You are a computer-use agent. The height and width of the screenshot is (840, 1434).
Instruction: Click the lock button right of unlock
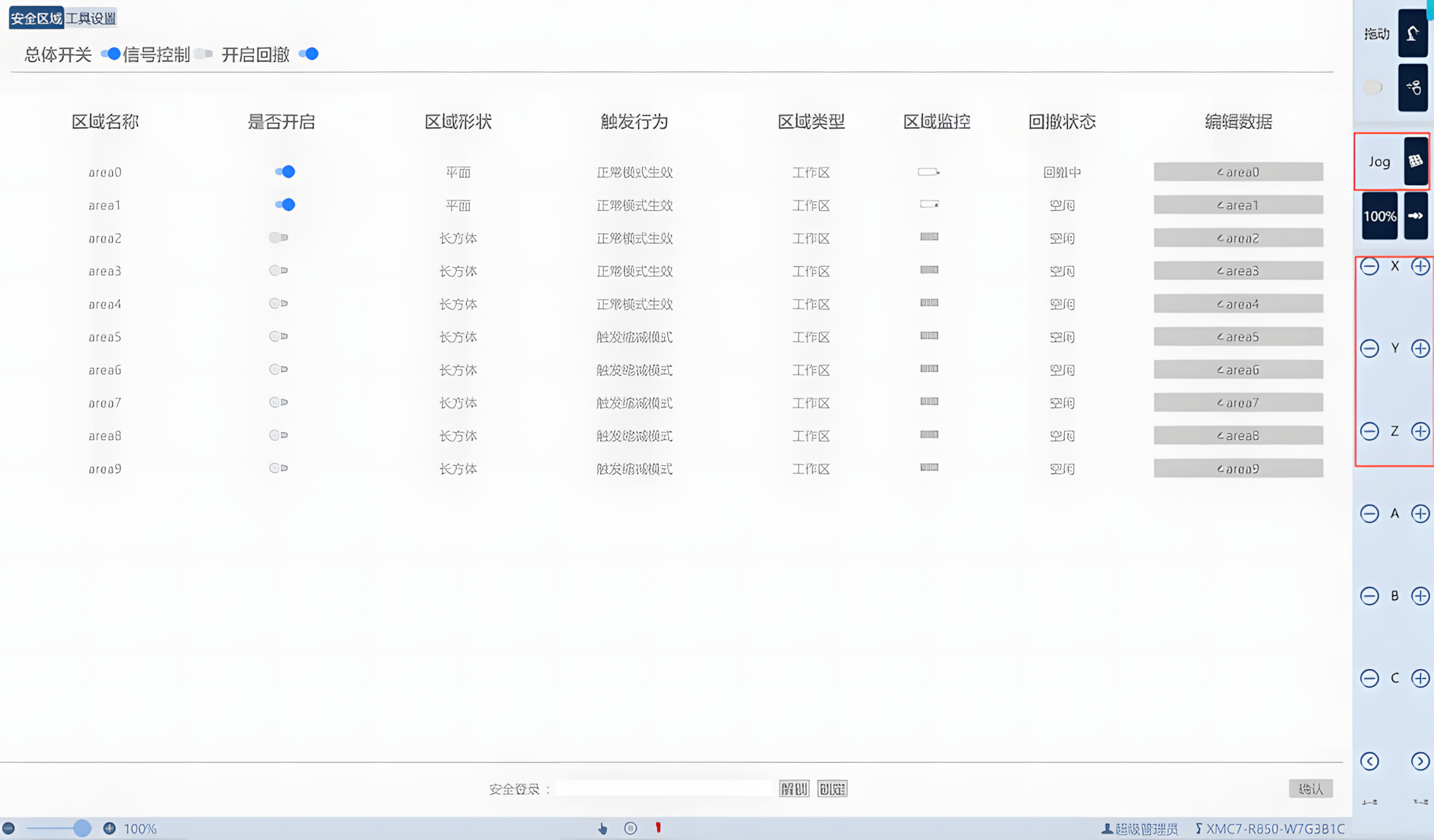pos(832,789)
